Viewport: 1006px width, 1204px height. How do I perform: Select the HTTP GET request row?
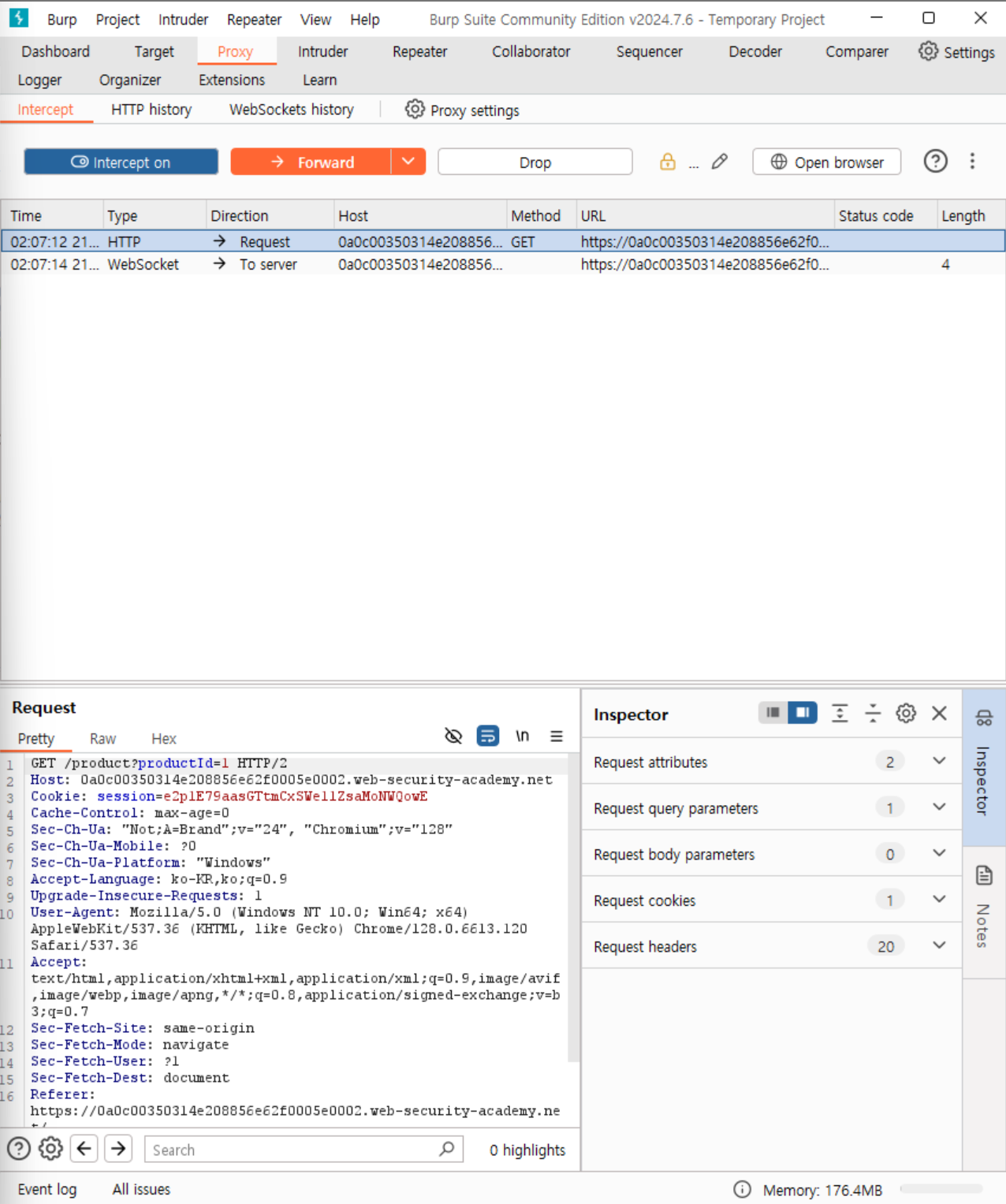[x=503, y=241]
